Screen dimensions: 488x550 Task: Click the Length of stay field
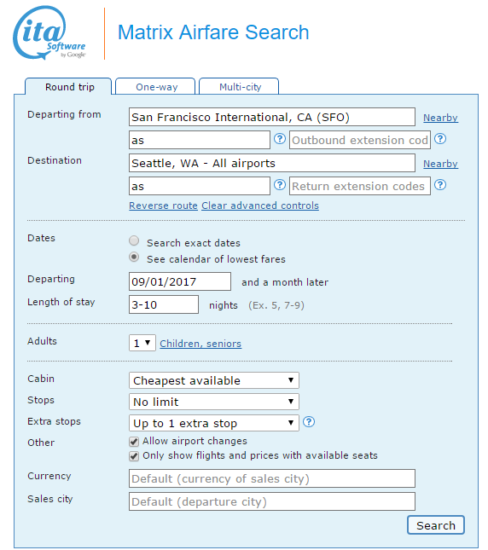coord(164,304)
